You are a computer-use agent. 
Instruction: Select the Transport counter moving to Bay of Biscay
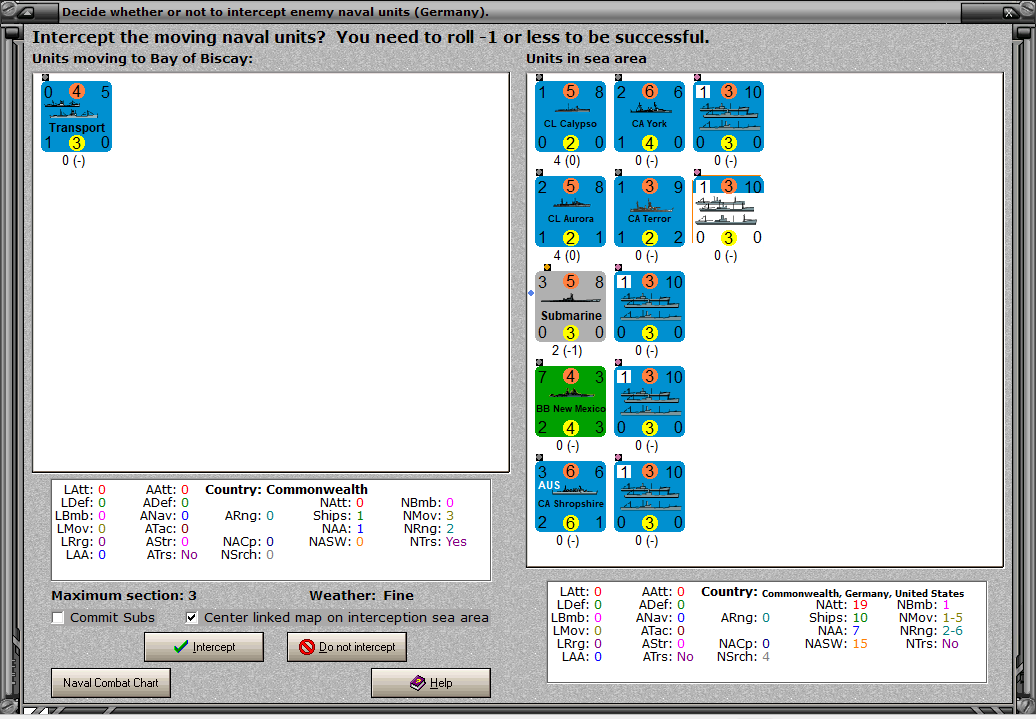pos(75,116)
